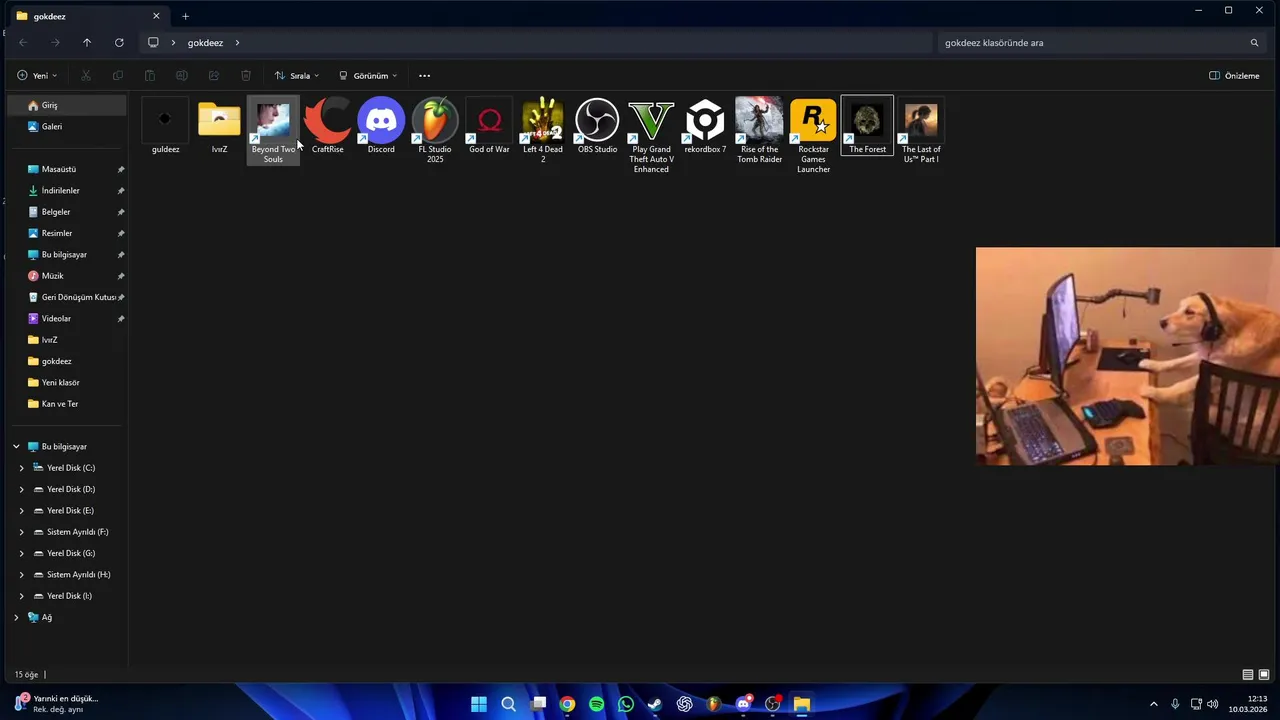The height and width of the screenshot is (720, 1280).
Task: Open Geri Dönüşüm Kutusu in the sidebar
Action: tap(66, 297)
